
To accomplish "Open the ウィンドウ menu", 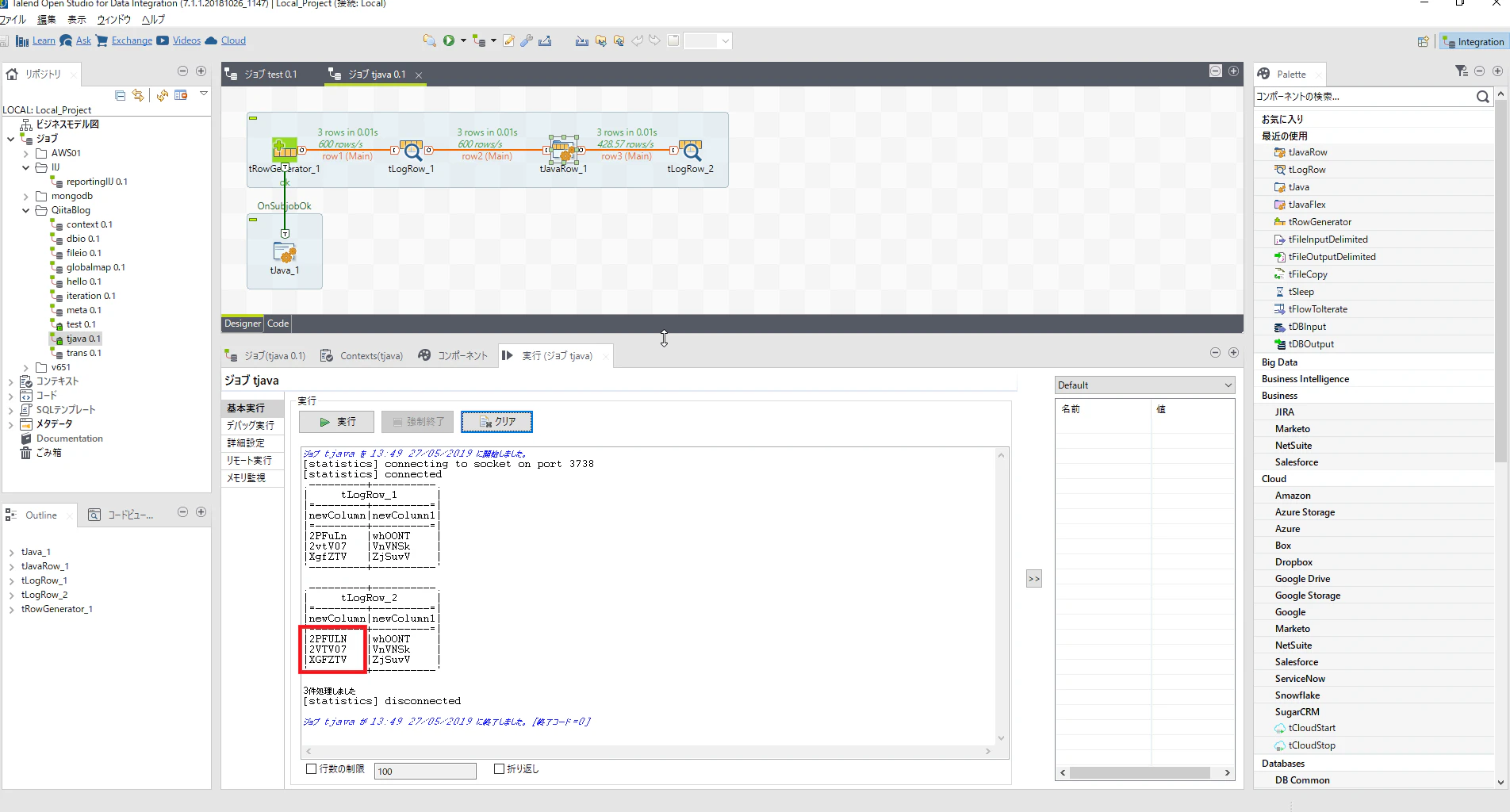I will pos(113,20).
